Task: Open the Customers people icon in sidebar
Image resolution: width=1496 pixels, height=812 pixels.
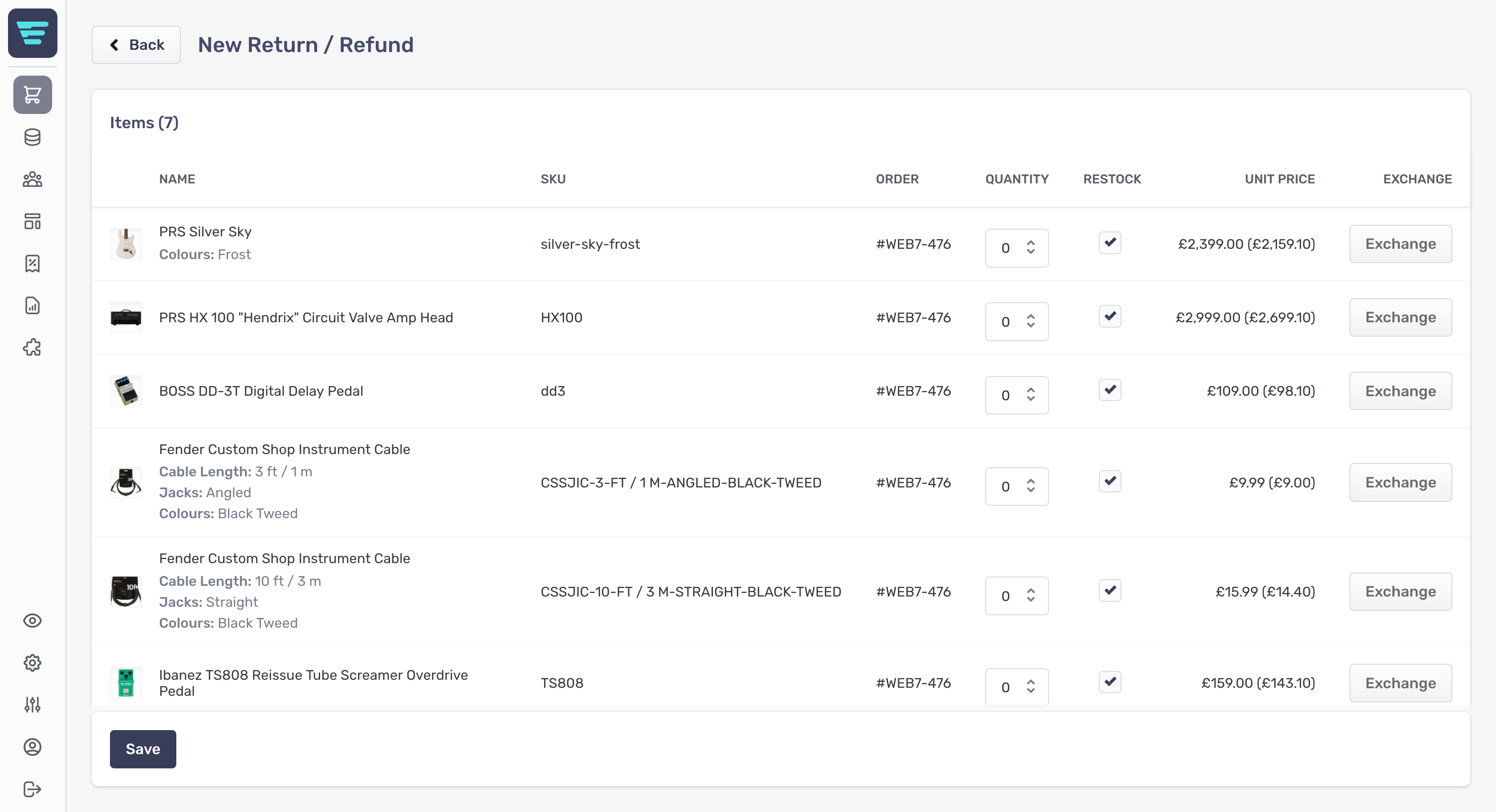Action: 33,179
